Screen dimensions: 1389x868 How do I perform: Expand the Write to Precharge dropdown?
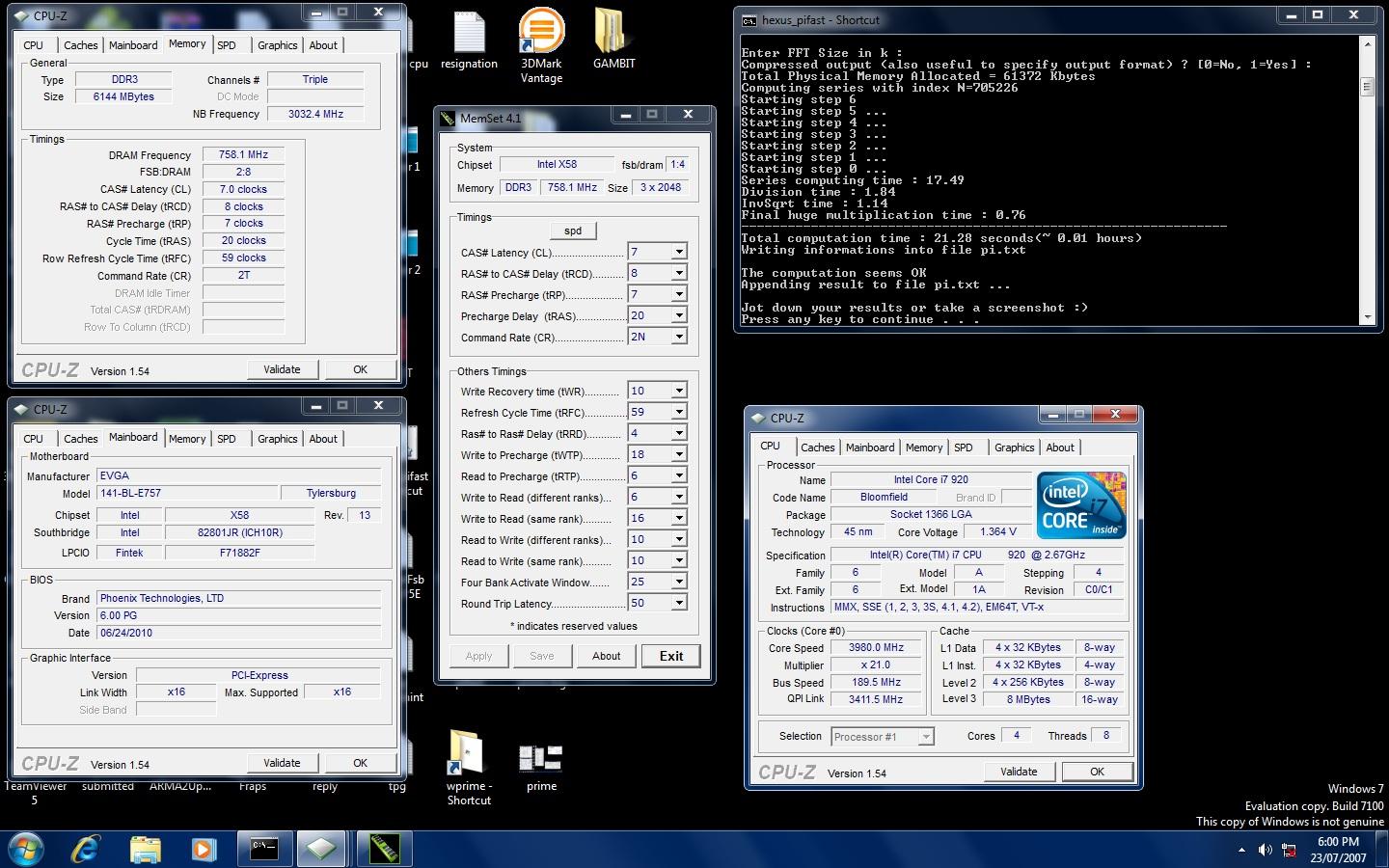pyautogui.click(x=678, y=454)
